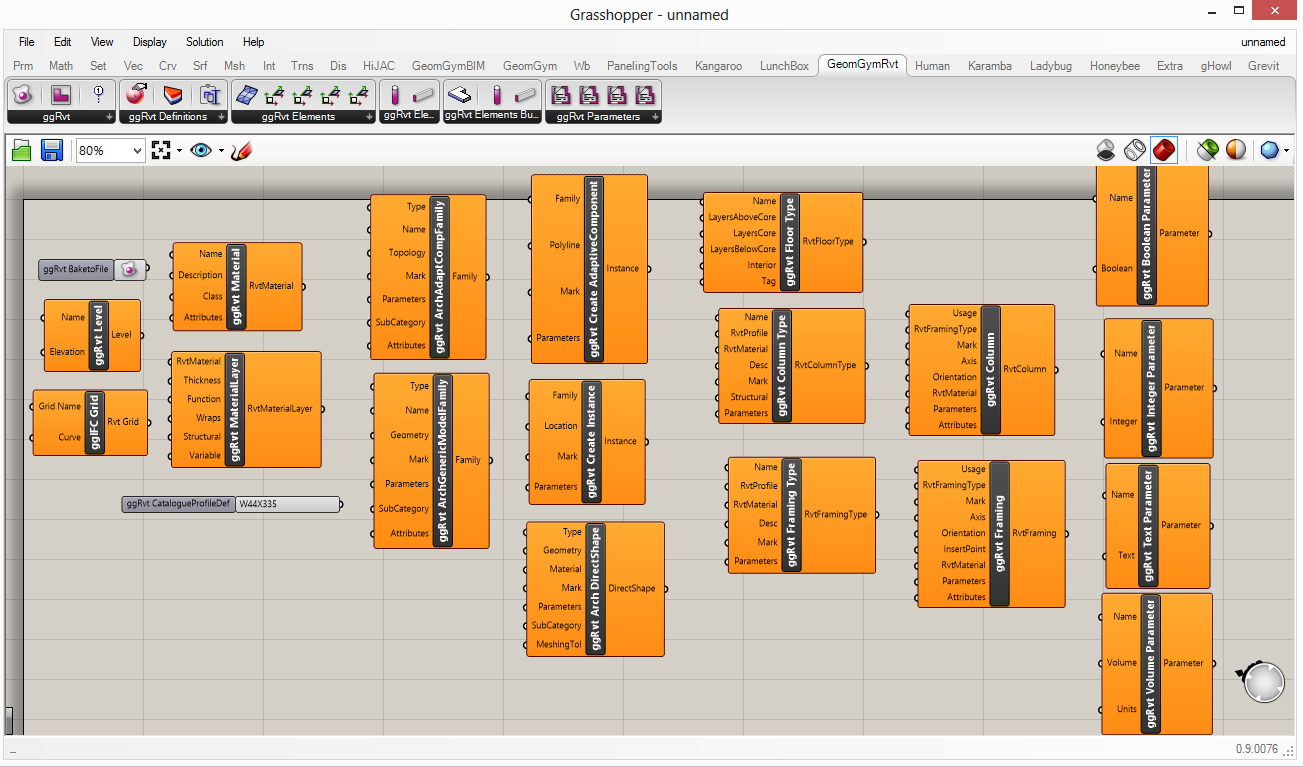Disable preview with the grey cylinder eye icon

click(1106, 150)
